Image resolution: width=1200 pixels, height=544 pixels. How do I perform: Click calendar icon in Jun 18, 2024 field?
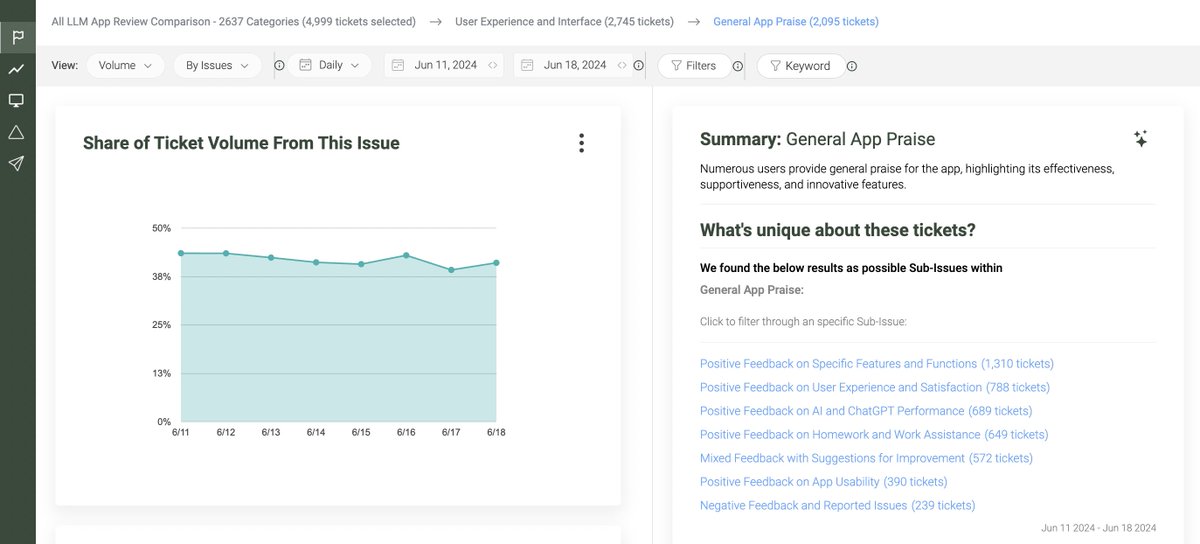coord(528,65)
